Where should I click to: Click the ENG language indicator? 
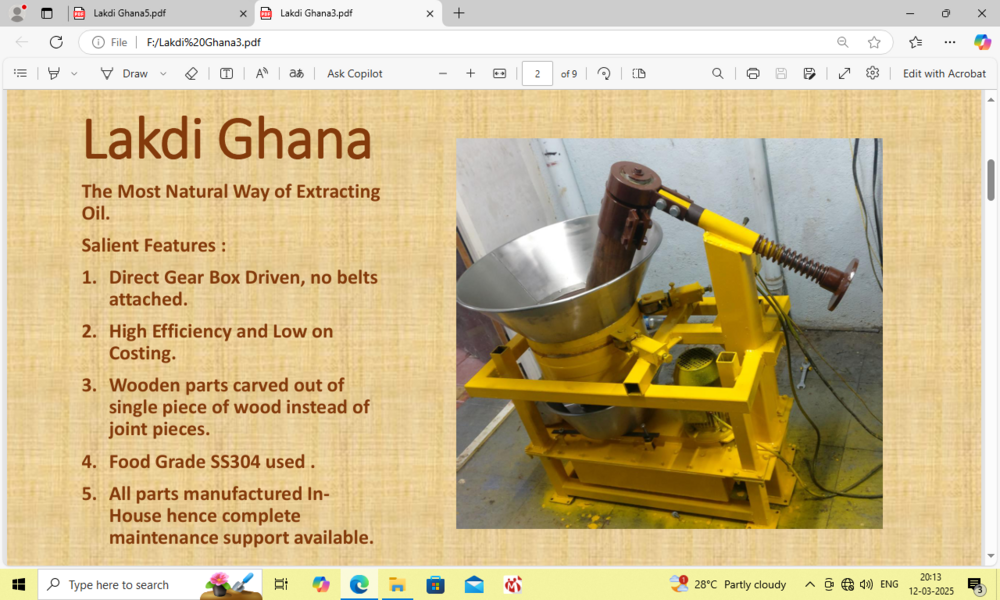(889, 584)
